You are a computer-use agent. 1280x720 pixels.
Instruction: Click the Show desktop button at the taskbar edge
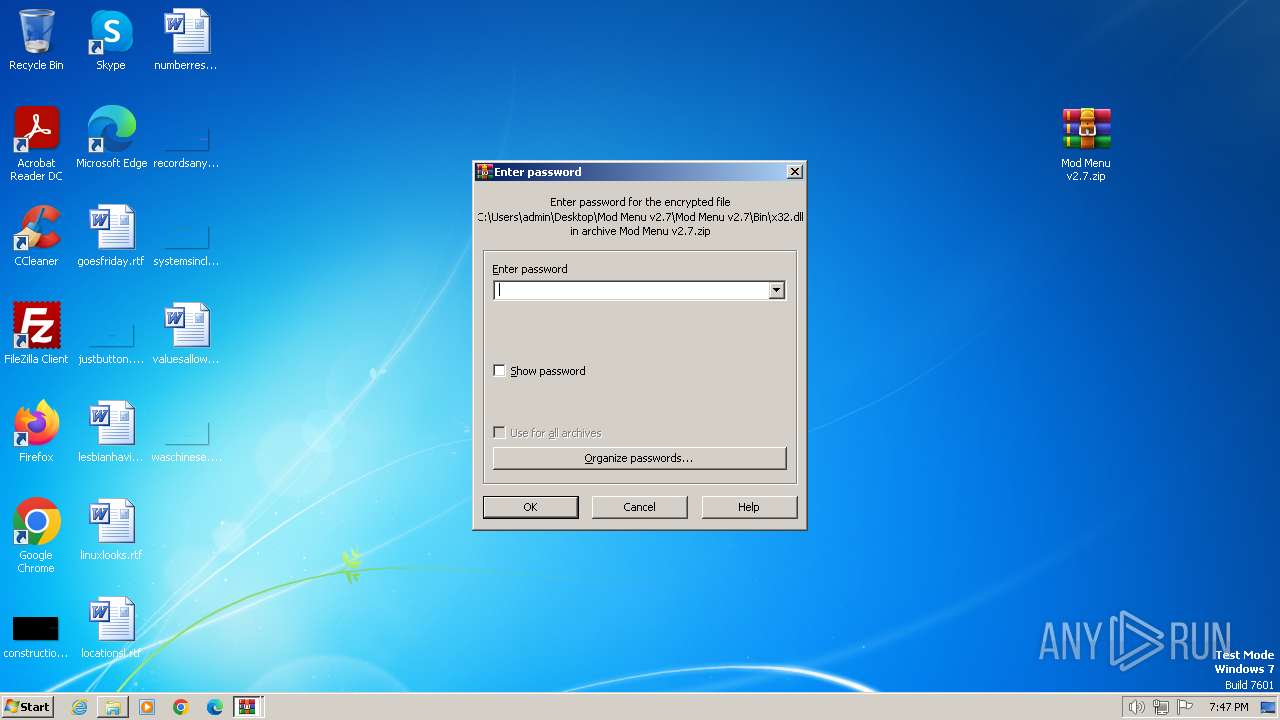point(1270,707)
